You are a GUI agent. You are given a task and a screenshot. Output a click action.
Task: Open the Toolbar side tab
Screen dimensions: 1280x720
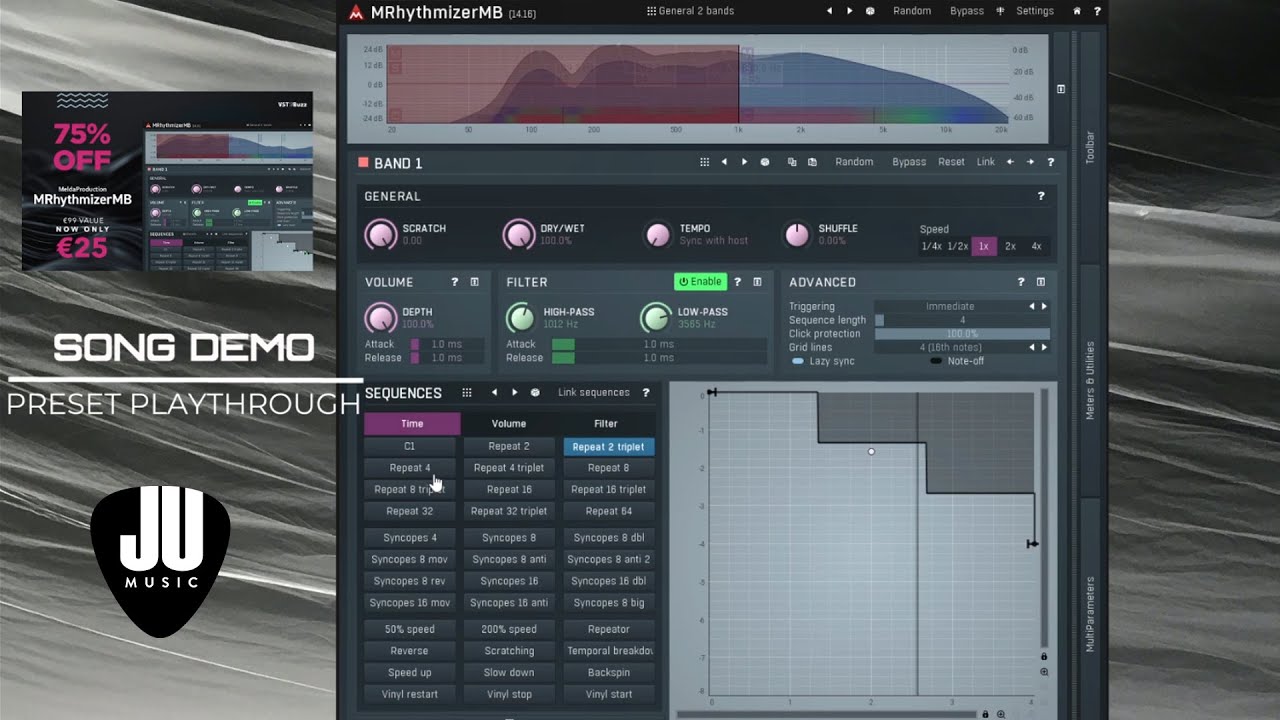coord(1090,147)
